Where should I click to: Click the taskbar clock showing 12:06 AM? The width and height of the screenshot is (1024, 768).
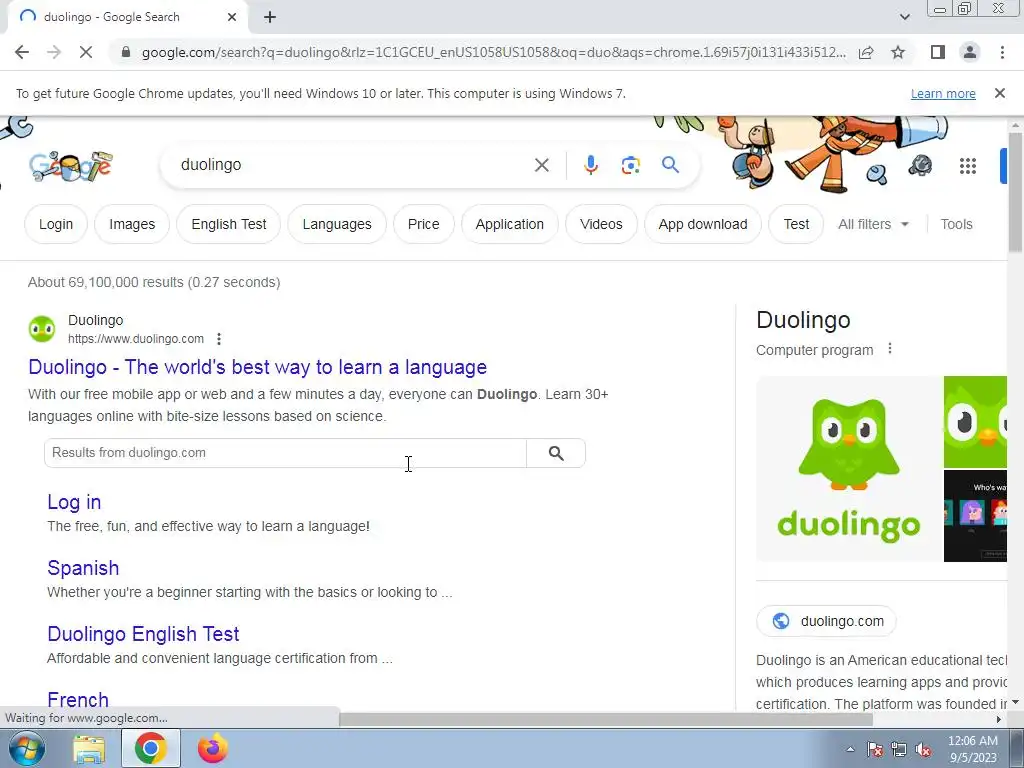pyautogui.click(x=972, y=749)
